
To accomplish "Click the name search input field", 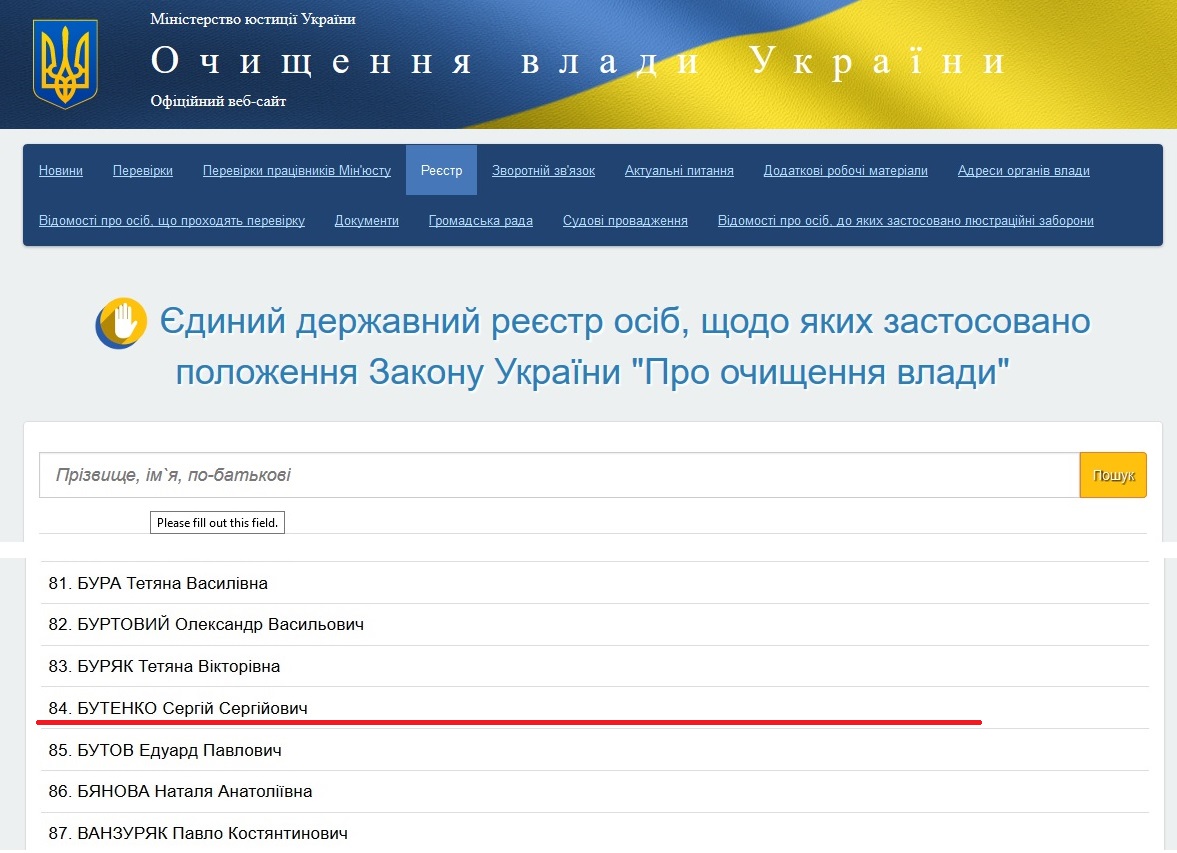I will point(559,475).
